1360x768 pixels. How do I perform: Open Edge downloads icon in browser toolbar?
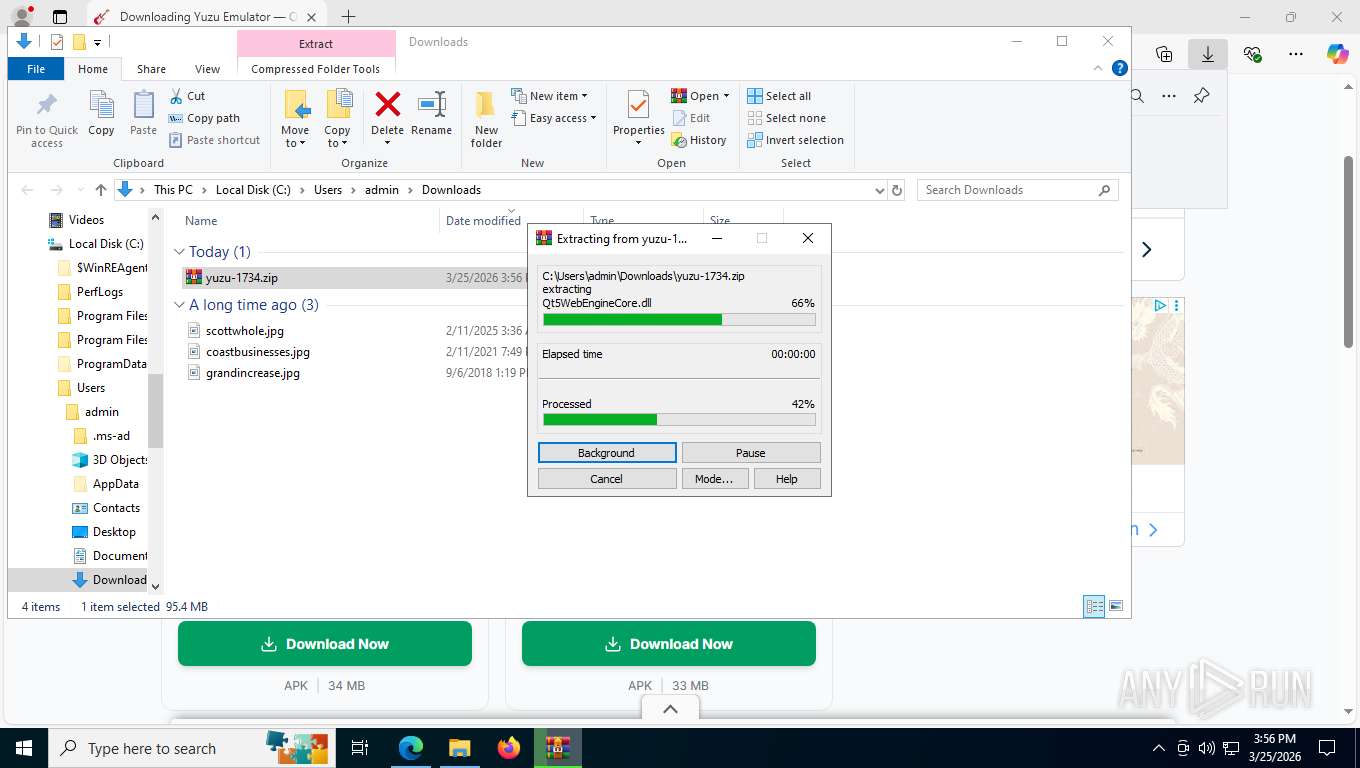1208,54
